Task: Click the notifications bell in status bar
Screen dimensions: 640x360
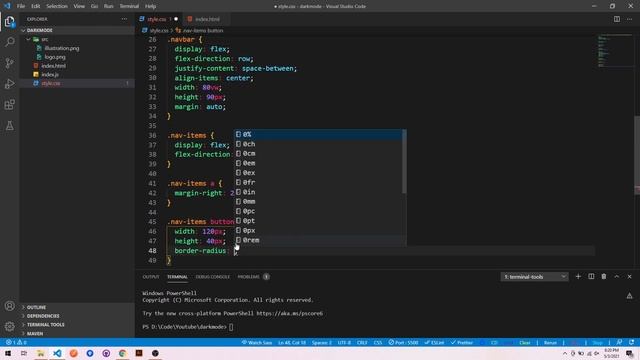Action: pos(632,342)
